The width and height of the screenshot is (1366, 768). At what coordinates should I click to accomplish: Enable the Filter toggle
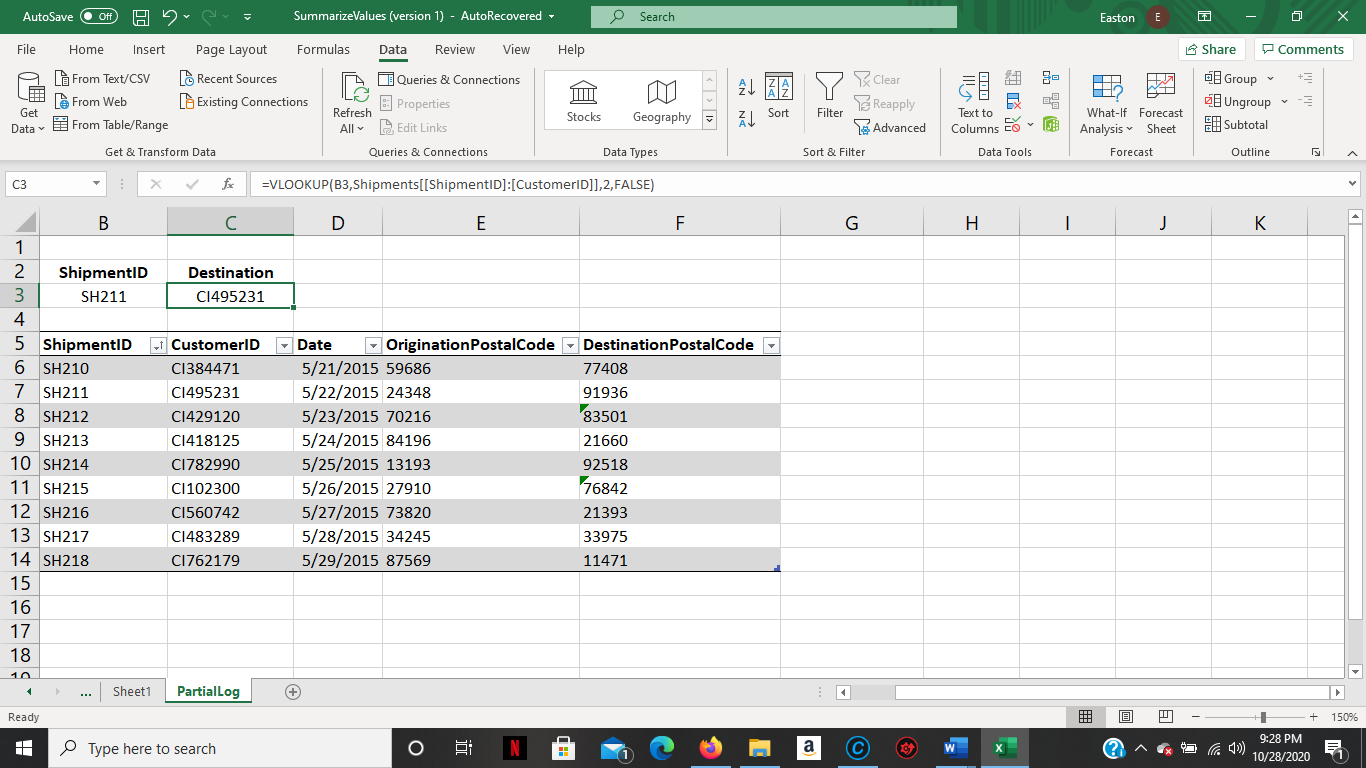[829, 98]
